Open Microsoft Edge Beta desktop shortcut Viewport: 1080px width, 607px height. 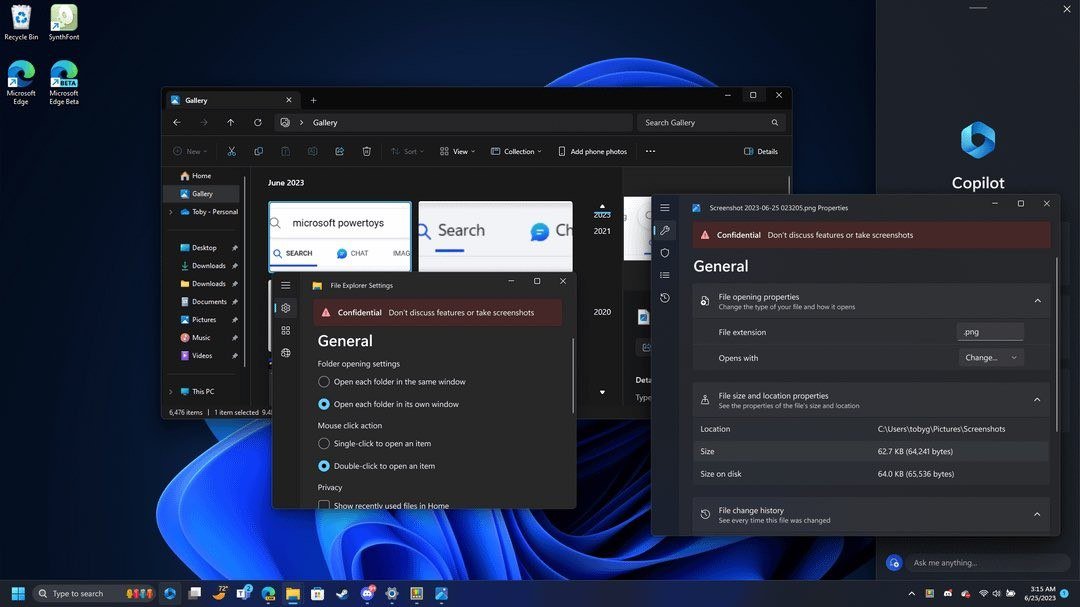pos(64,83)
